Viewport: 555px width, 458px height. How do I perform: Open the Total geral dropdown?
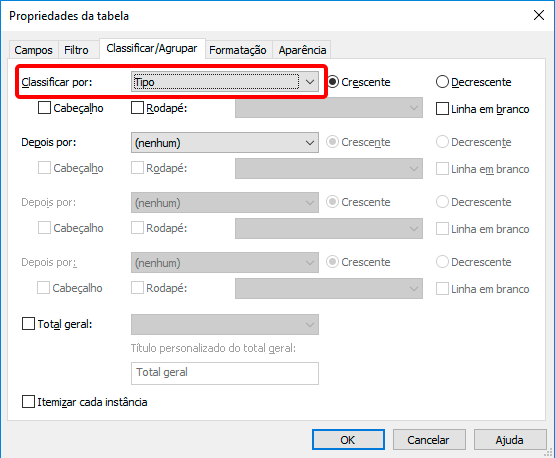pyautogui.click(x=225, y=324)
